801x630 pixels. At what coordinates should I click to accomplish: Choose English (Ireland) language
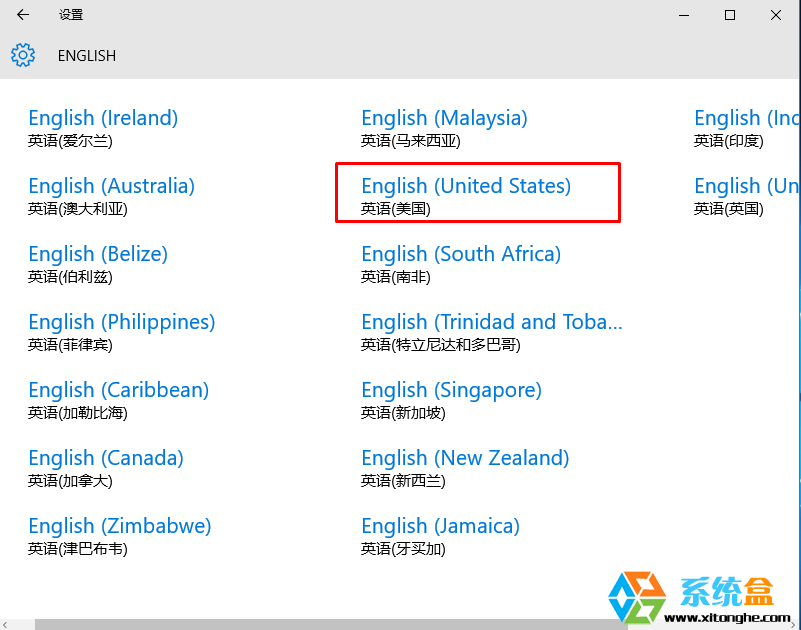point(103,127)
